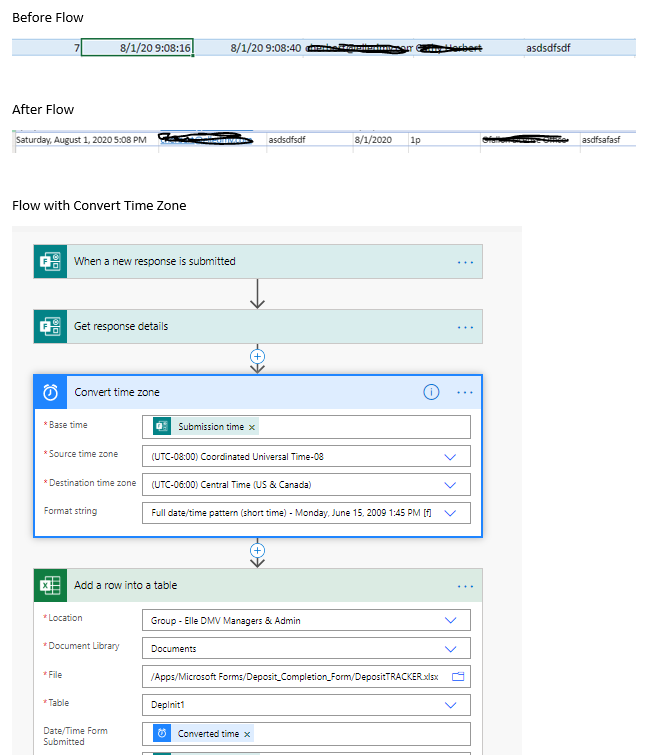Expand 'Get response details' step
649x755 pixels.
pyautogui.click(x=260, y=326)
